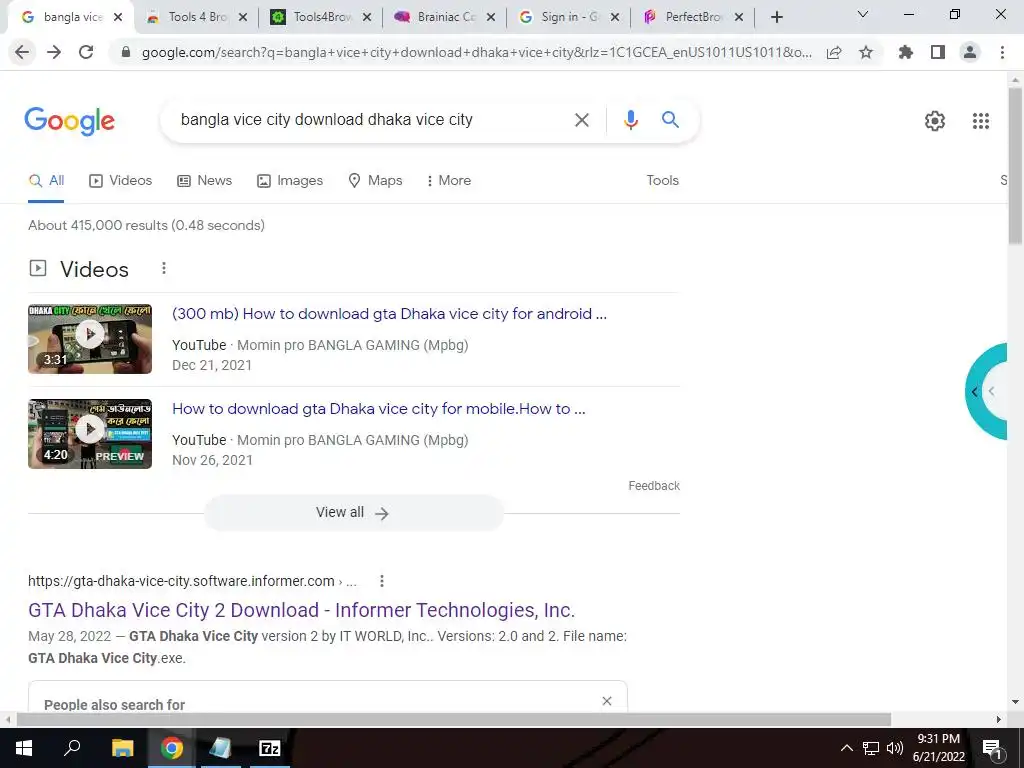Open the profile avatar icon

point(970,52)
